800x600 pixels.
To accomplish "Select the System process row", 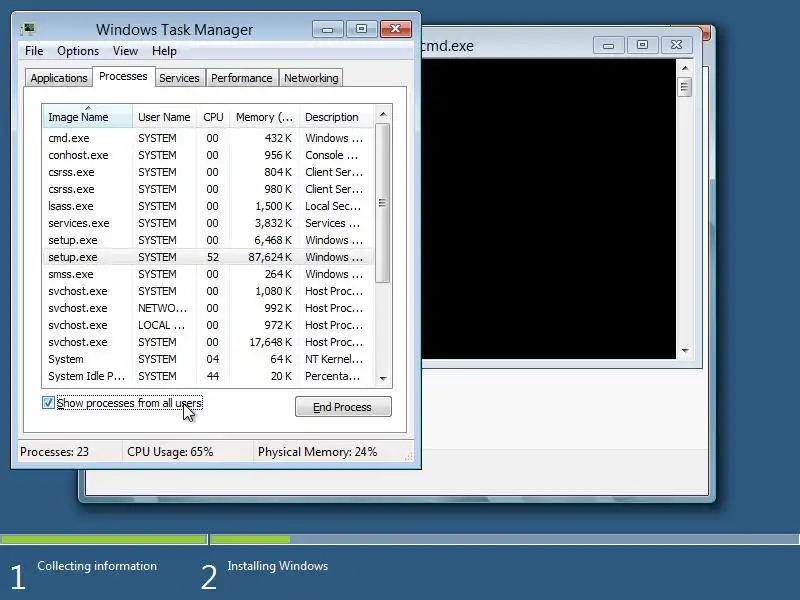I will [x=208, y=359].
